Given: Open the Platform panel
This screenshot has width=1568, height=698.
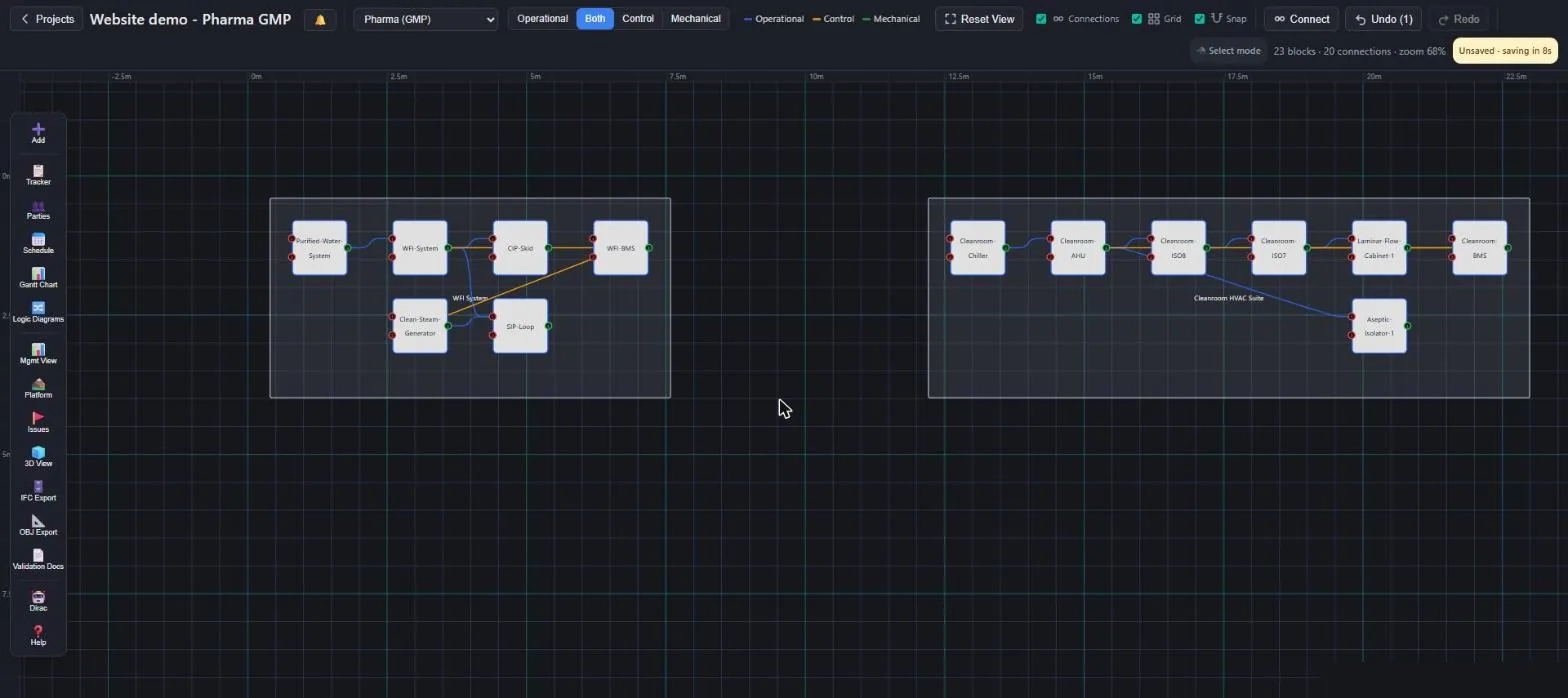Looking at the screenshot, I should pyautogui.click(x=38, y=388).
